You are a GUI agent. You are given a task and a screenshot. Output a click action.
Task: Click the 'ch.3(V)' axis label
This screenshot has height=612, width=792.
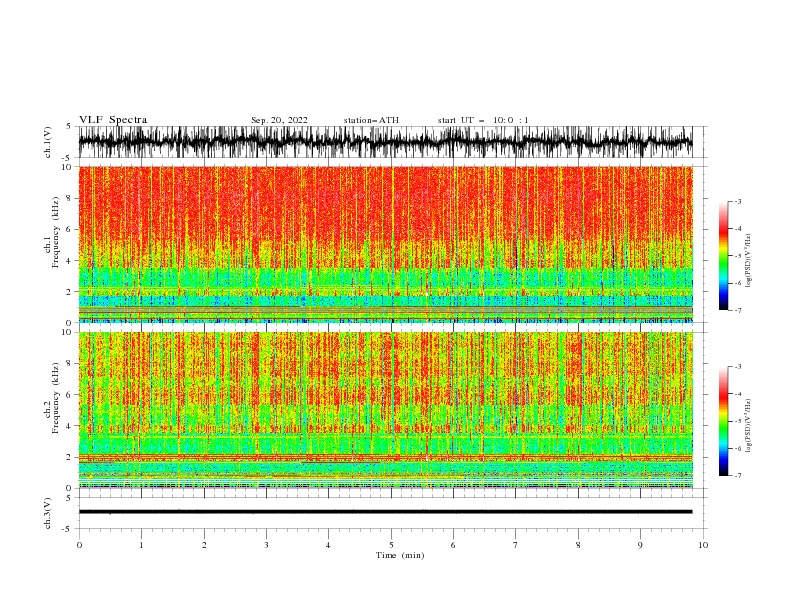pyautogui.click(x=48, y=513)
